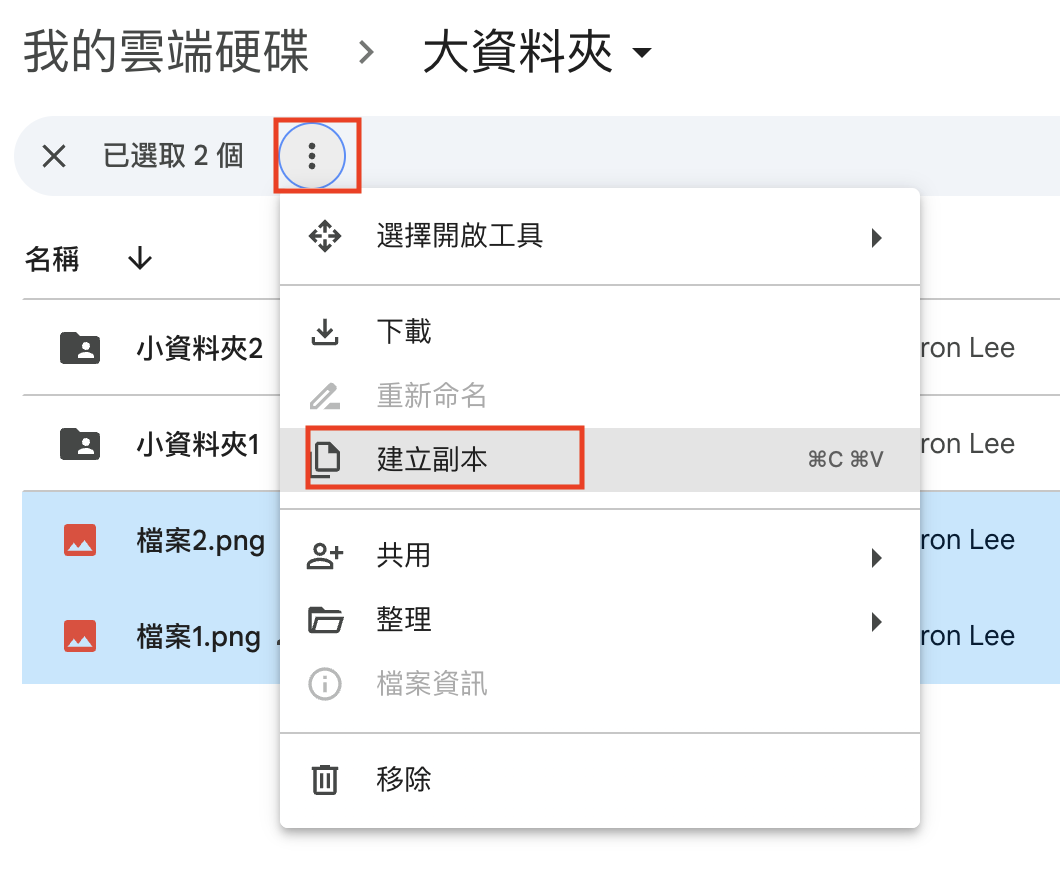
Task: Click the 小資料夾2 shared folder icon
Action: tap(80, 348)
